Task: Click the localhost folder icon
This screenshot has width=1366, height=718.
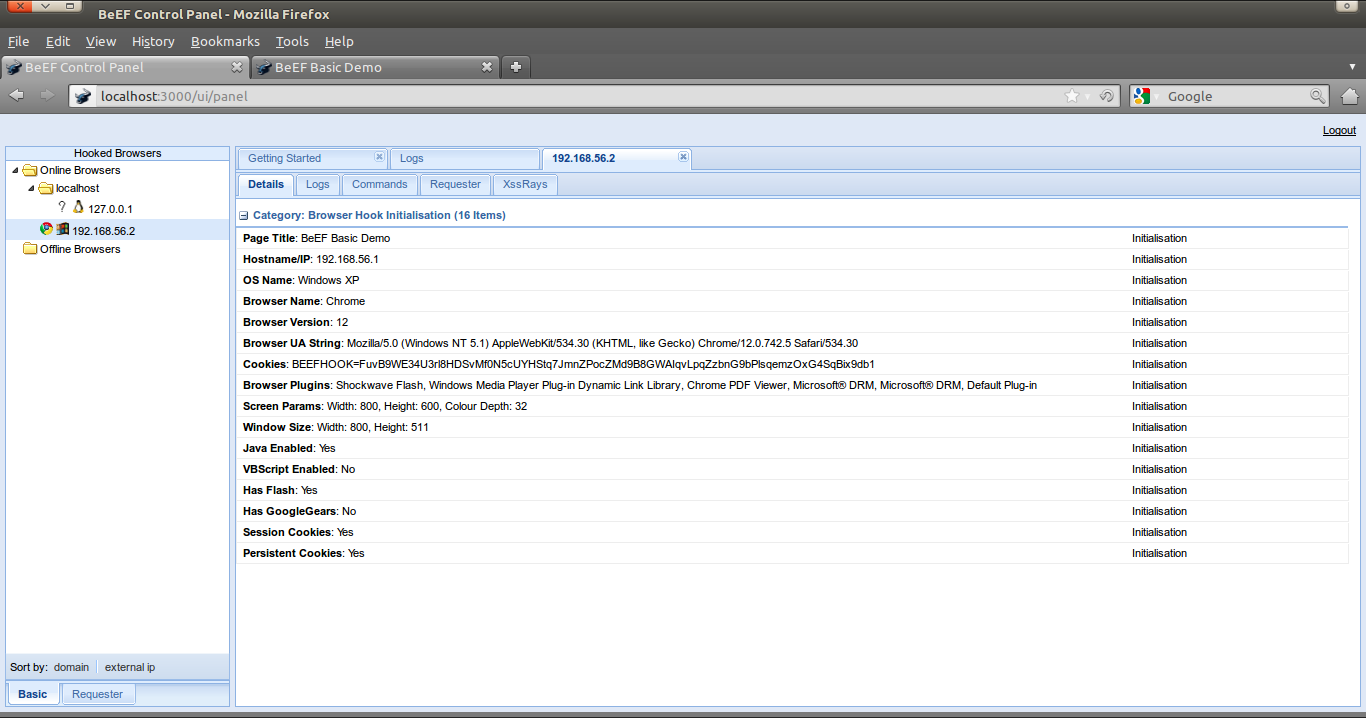Action: click(x=46, y=188)
